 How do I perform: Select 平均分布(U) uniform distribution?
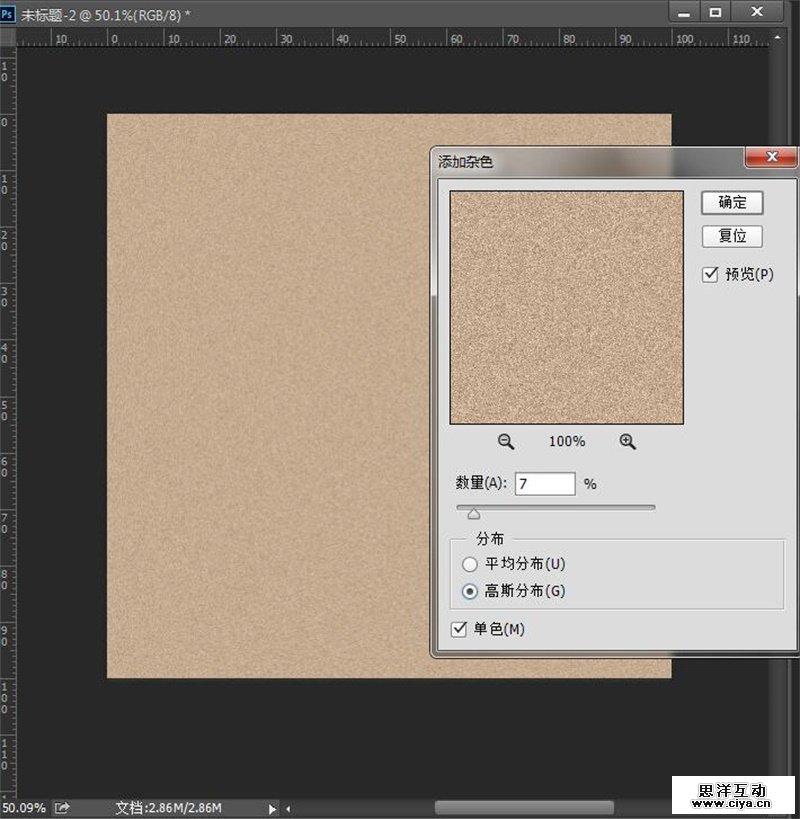(x=470, y=565)
